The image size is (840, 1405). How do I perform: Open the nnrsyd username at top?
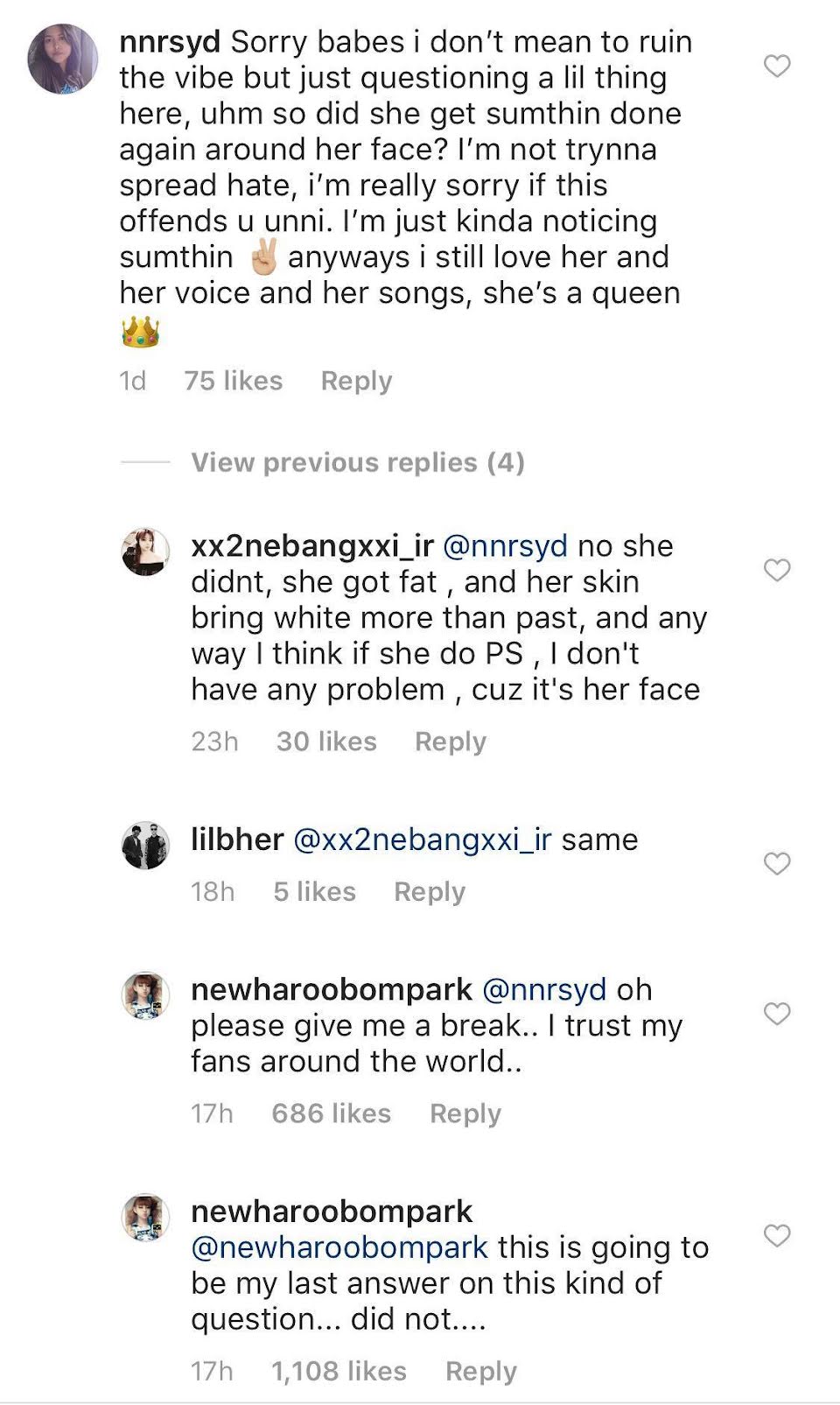pyautogui.click(x=170, y=41)
